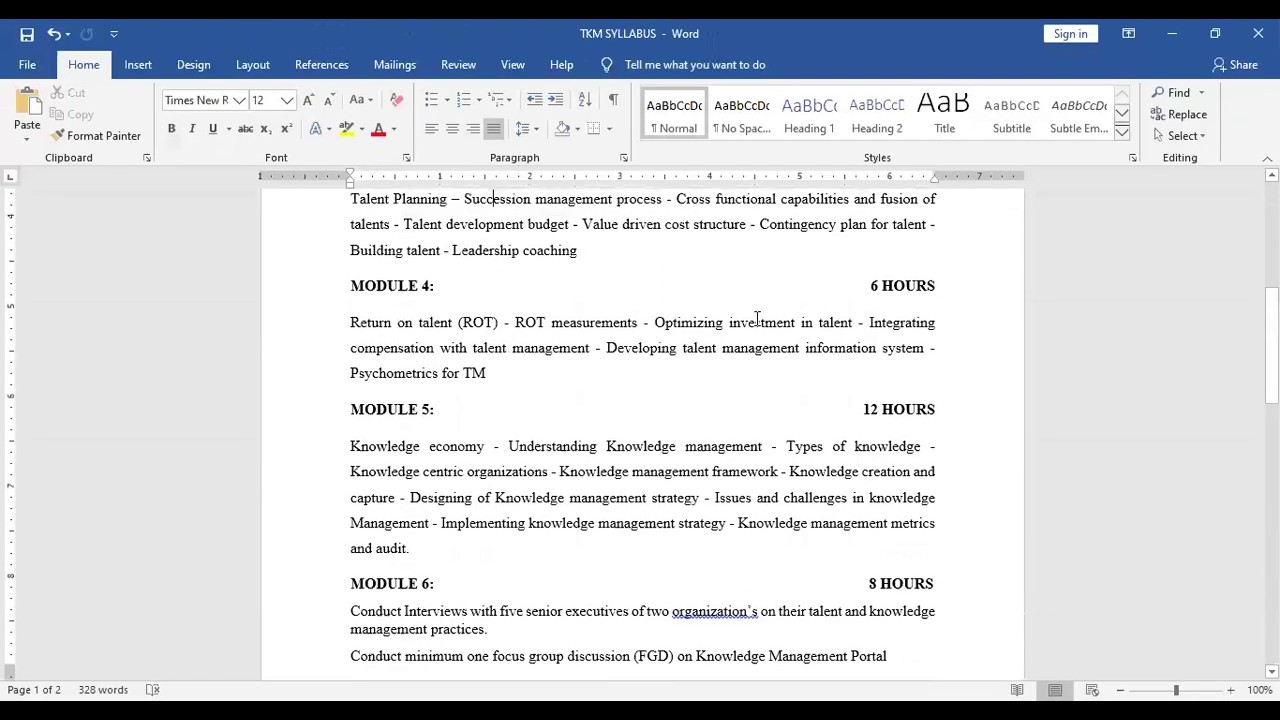The width and height of the screenshot is (1280, 720).
Task: Open the Borders dropdown
Action: click(x=608, y=129)
